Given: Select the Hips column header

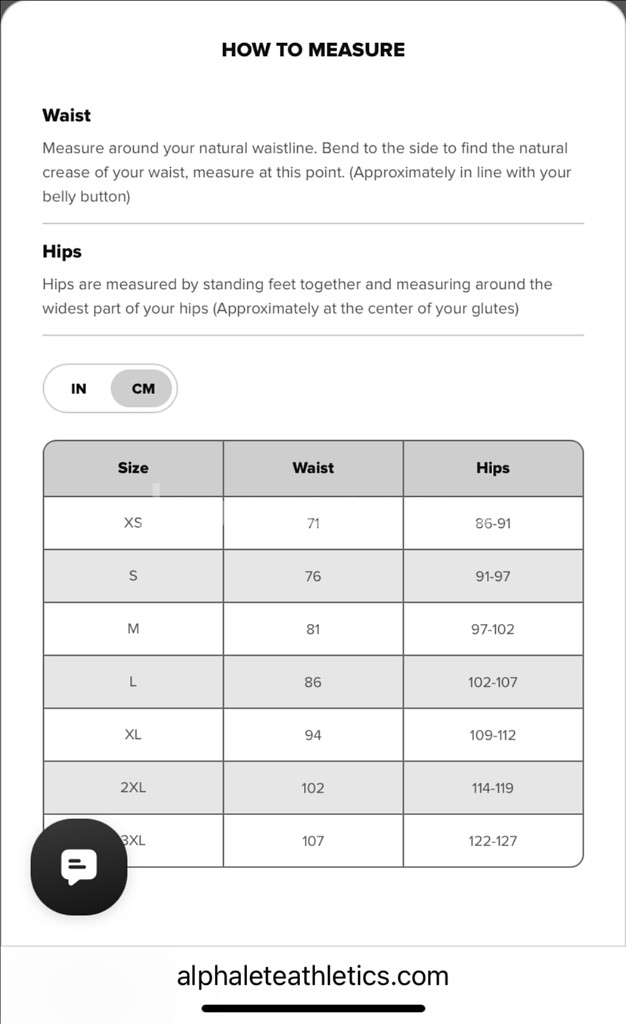Looking at the screenshot, I should [492, 467].
